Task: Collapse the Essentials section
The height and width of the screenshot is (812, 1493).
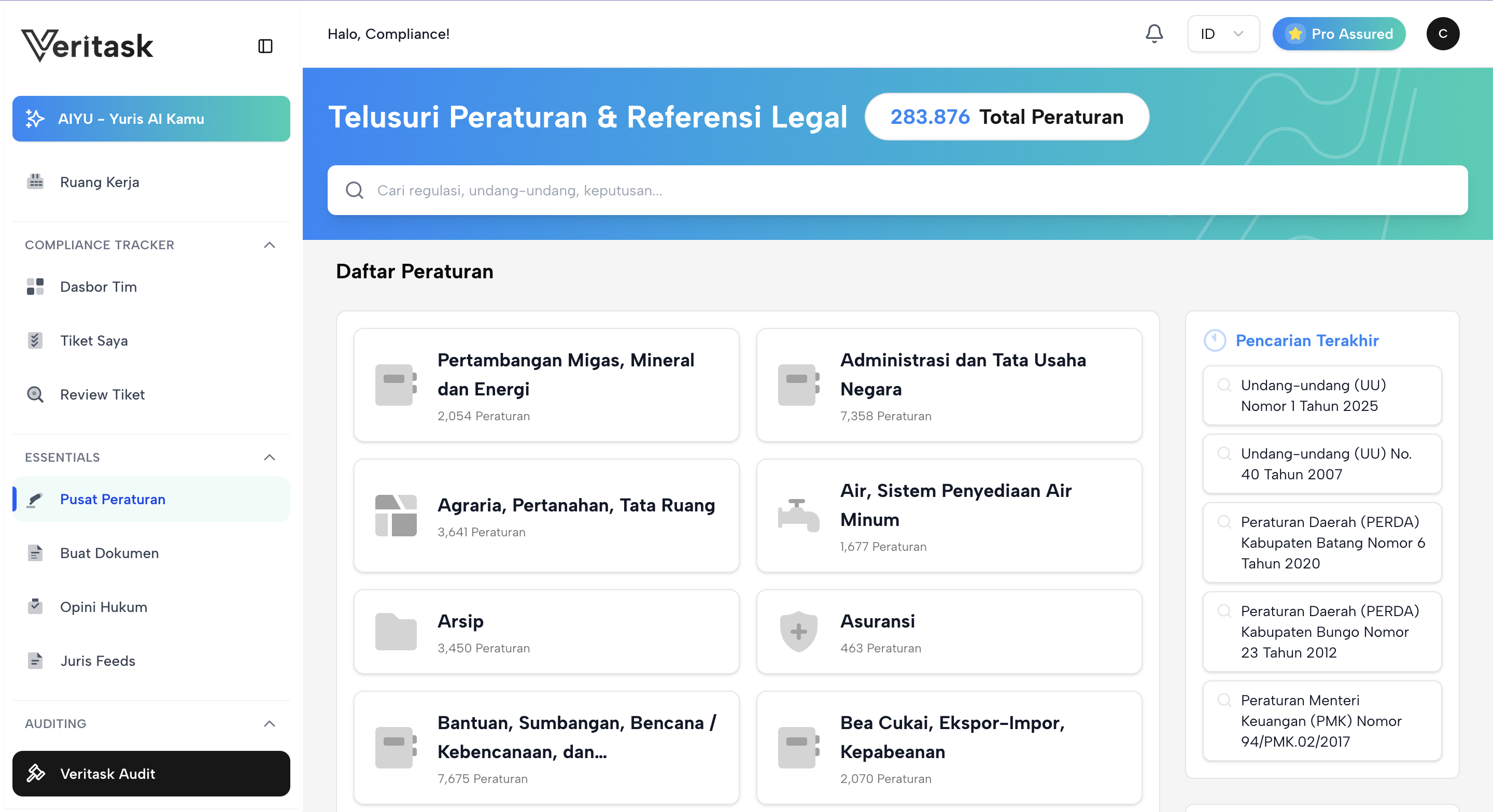Action: click(269, 457)
